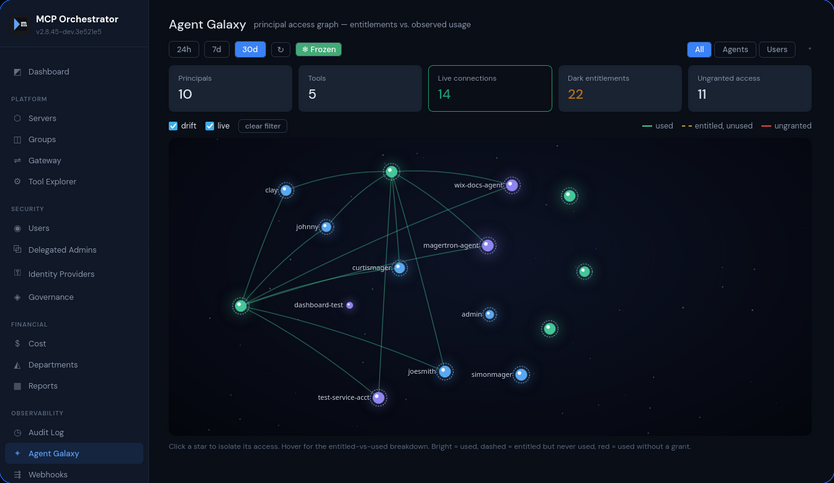The height and width of the screenshot is (483, 834).
Task: Click the green tool node right of wix-docs-agent
Action: [x=570, y=196]
